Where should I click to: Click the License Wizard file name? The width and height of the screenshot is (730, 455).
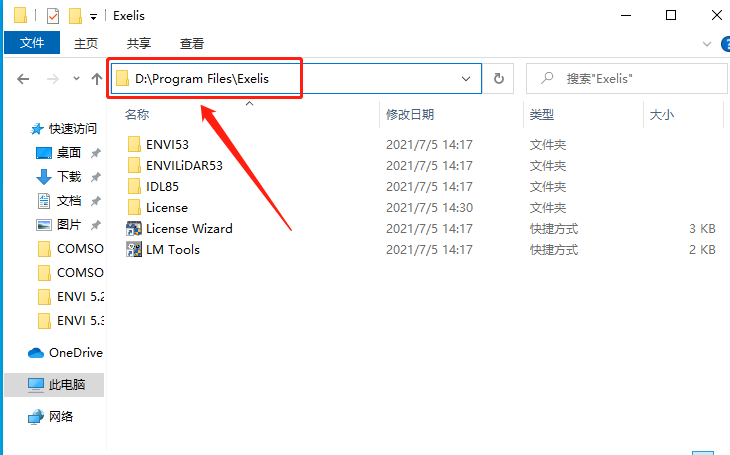pyautogui.click(x=189, y=229)
